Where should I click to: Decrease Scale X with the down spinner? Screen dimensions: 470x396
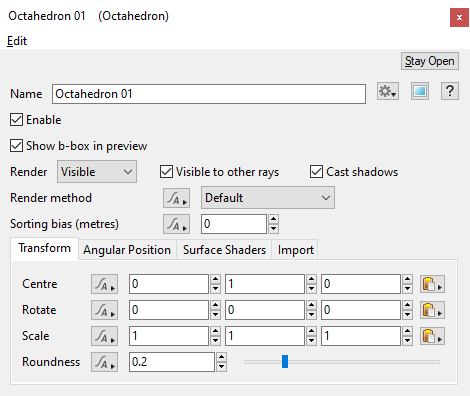tap(215, 341)
